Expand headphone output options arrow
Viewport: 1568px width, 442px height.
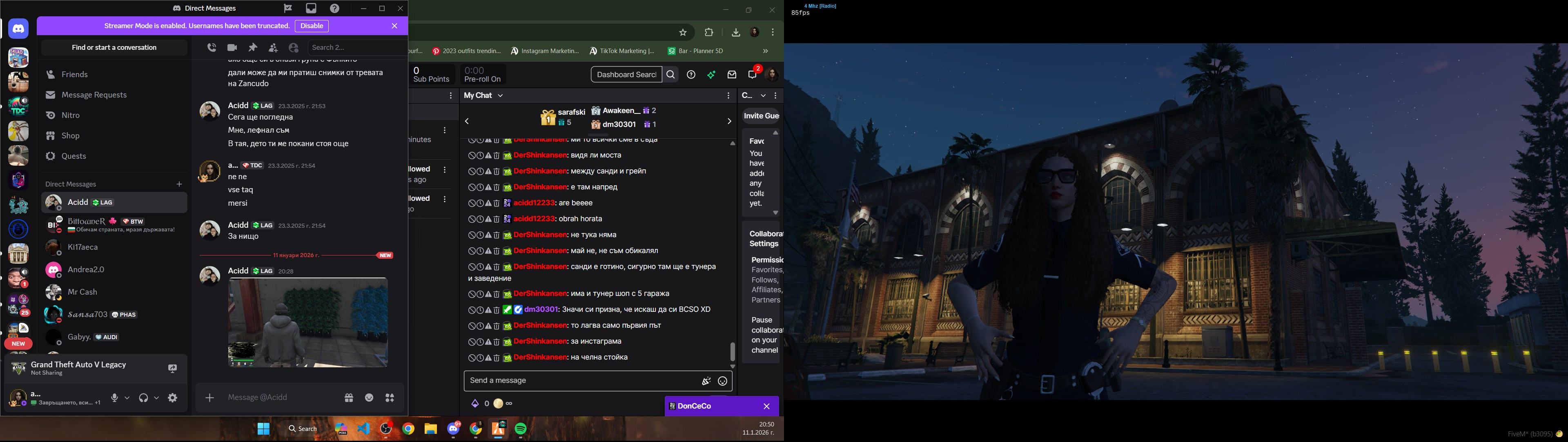[156, 398]
